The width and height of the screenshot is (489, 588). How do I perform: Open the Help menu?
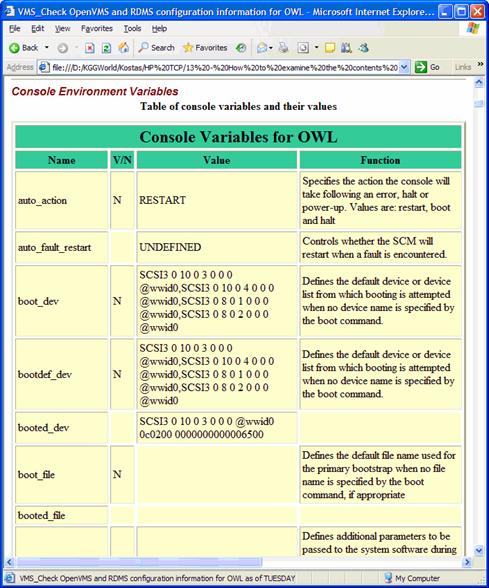pos(159,28)
